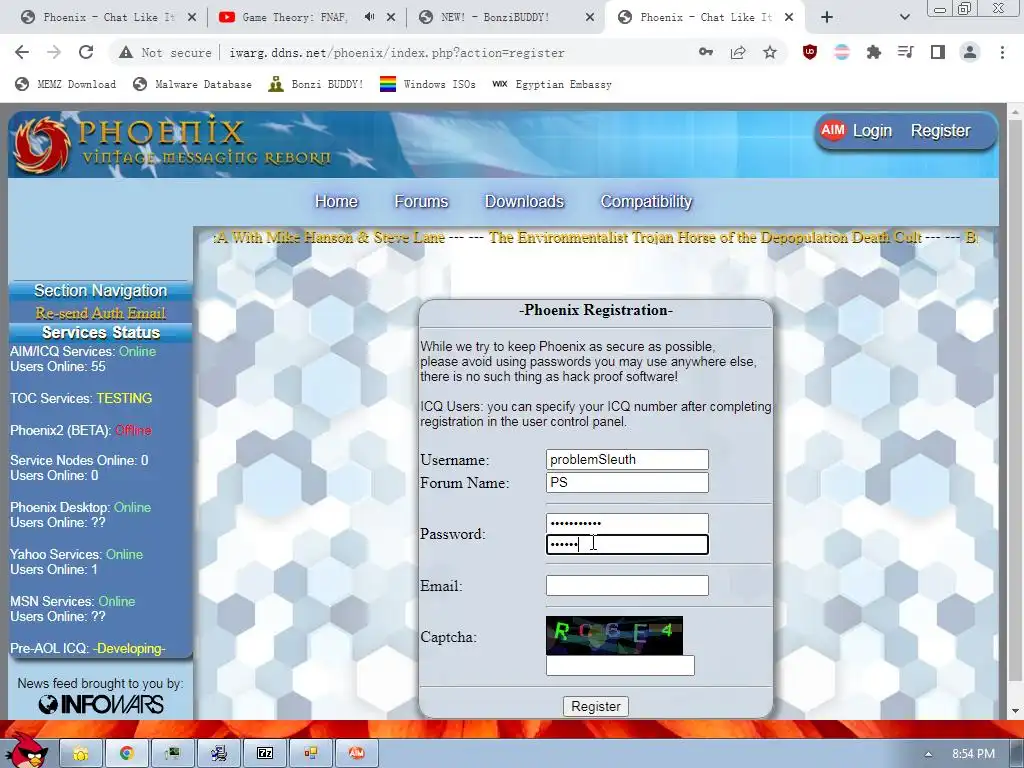Viewport: 1024px width, 768px height.
Task: Click the forward navigation arrow
Action: (x=54, y=52)
